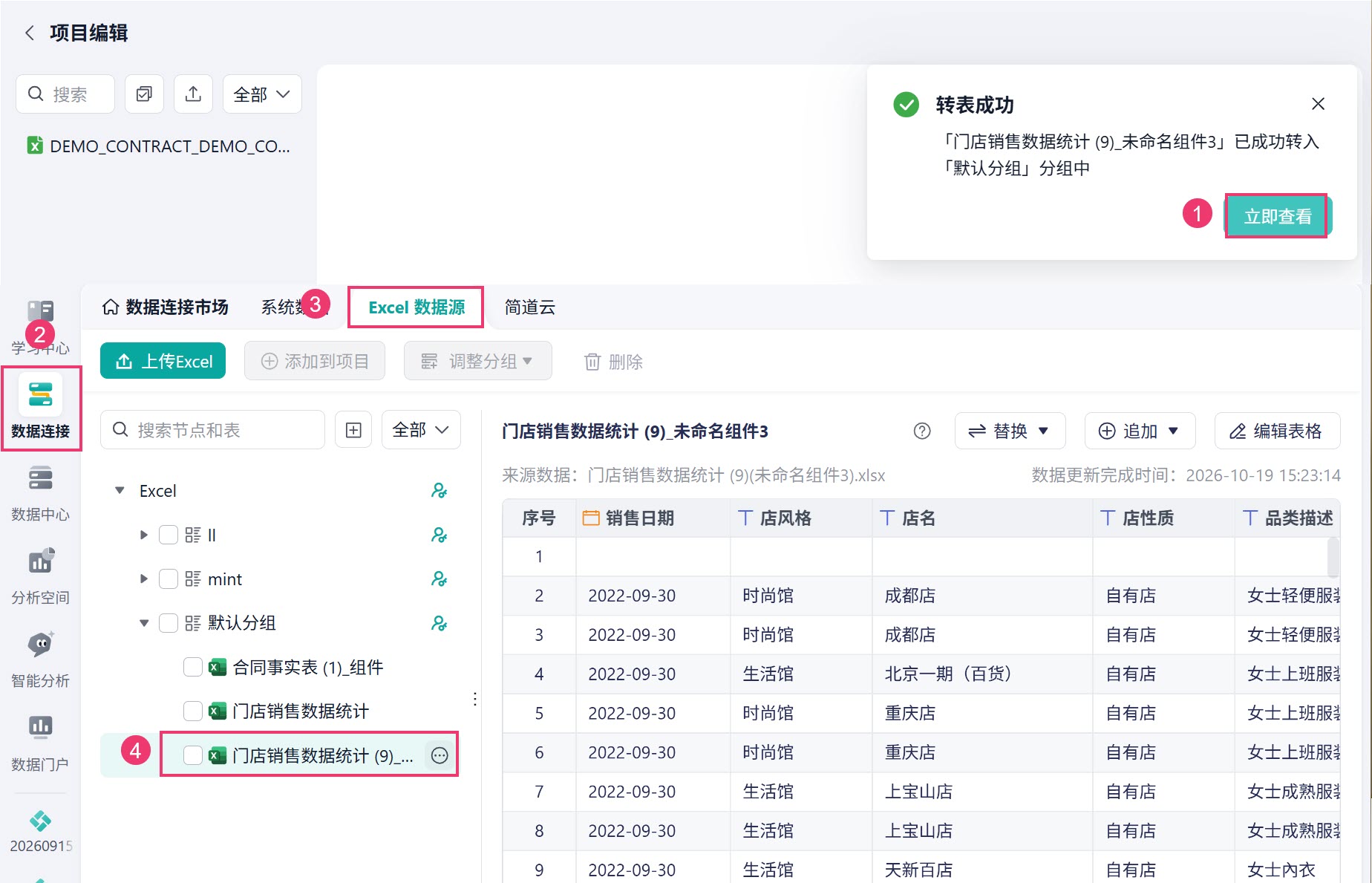1372x883 pixels.
Task: Click the permission icon on the mint row
Action: coord(439,579)
